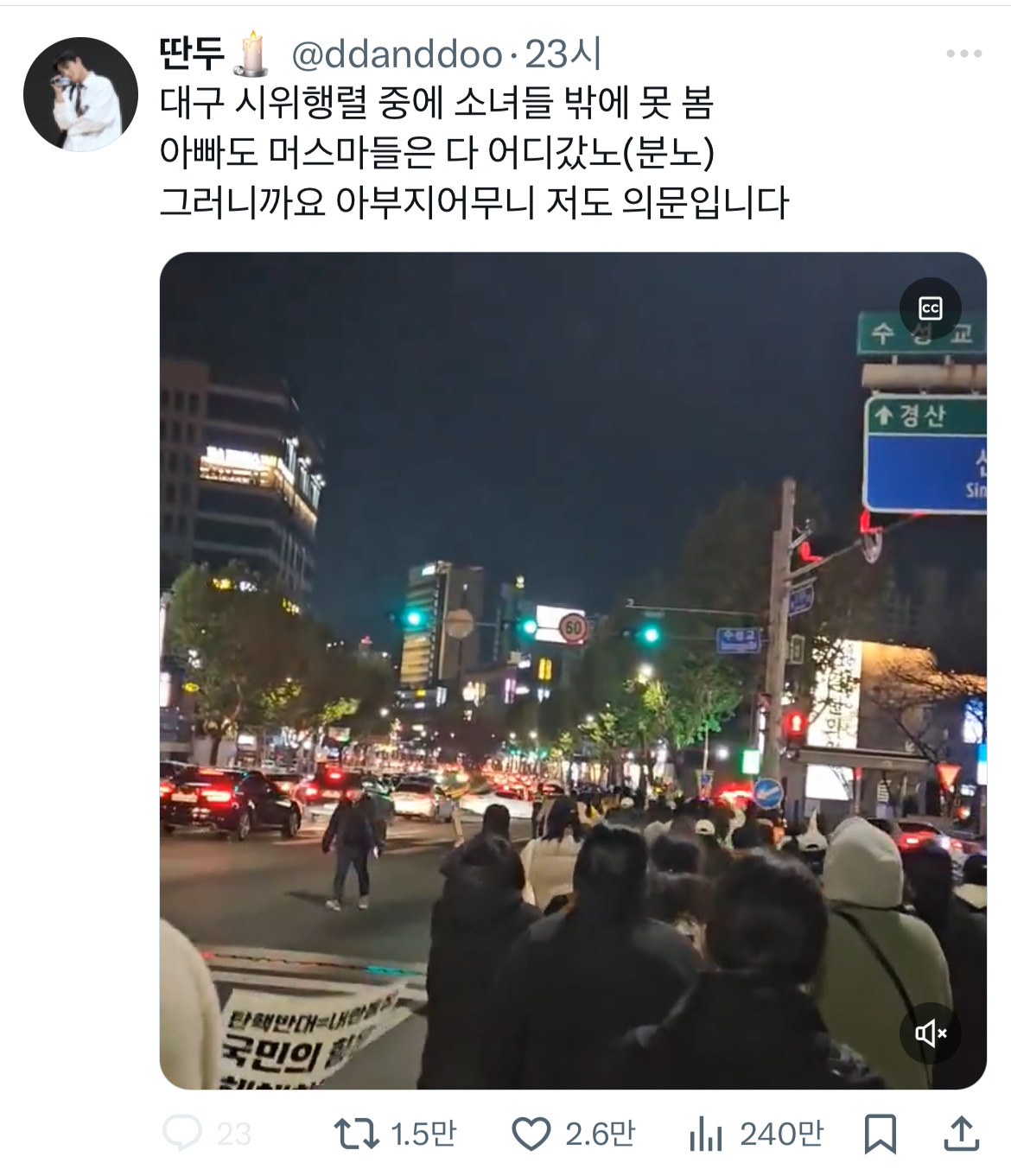
Task: Open the share upload arrow icon
Action: click(961, 1133)
